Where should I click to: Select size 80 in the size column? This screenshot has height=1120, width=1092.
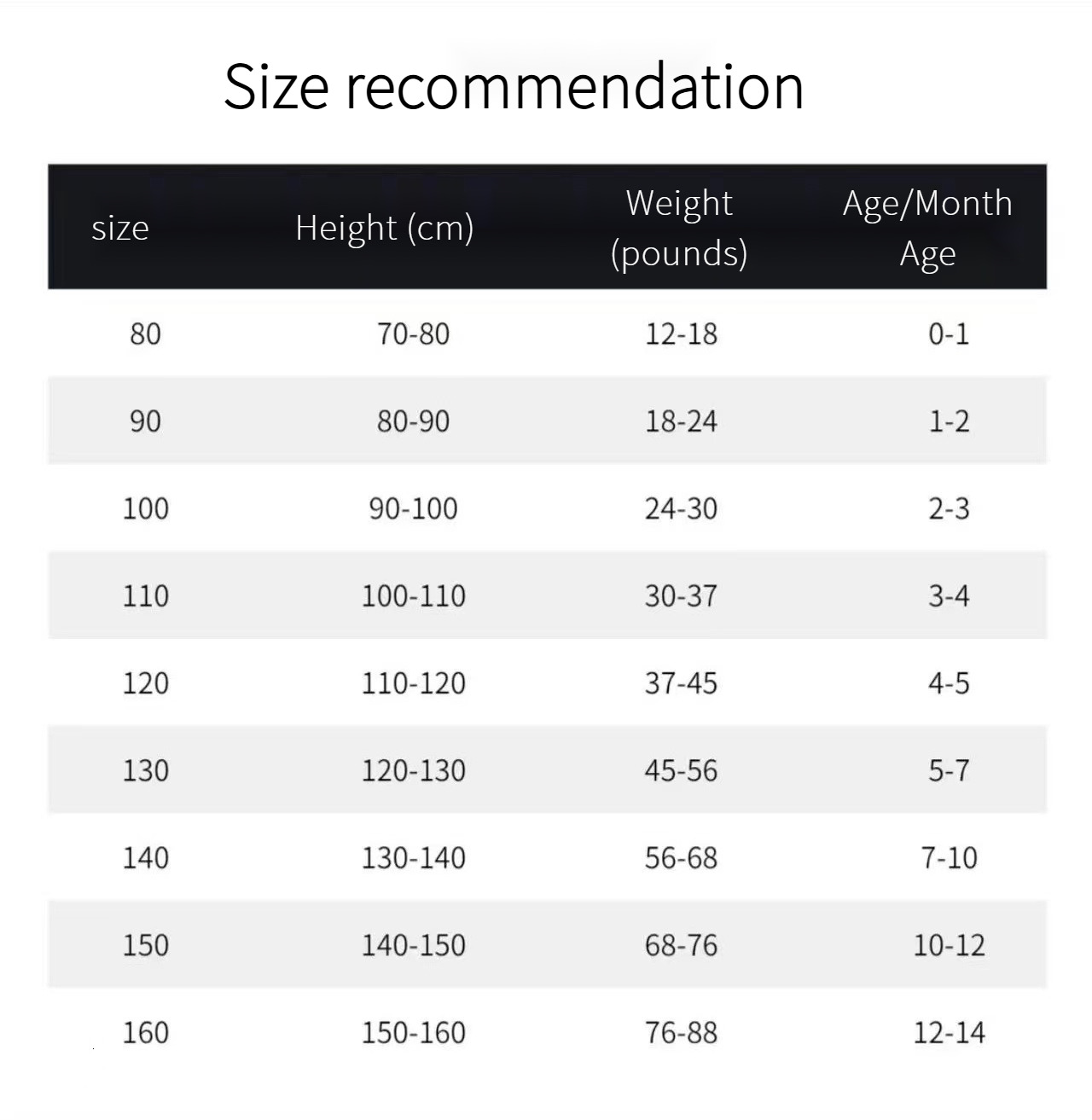tap(145, 334)
